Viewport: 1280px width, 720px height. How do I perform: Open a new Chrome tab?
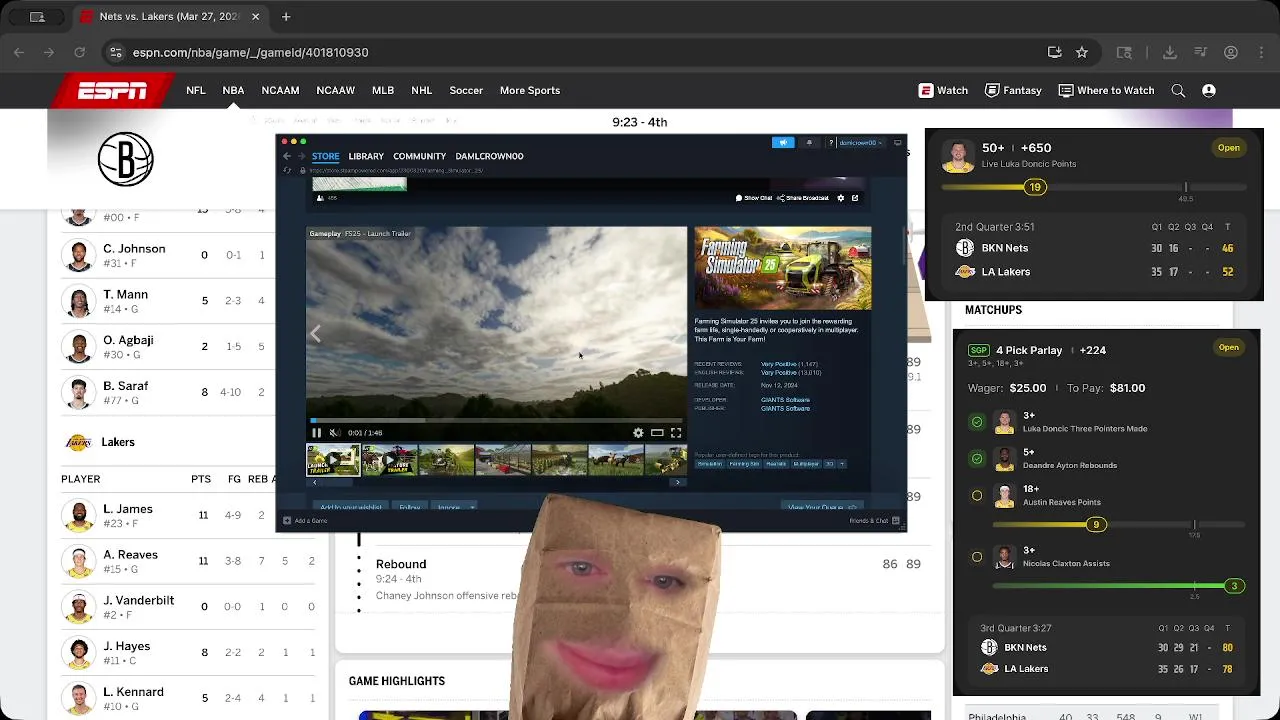pyautogui.click(x=286, y=16)
